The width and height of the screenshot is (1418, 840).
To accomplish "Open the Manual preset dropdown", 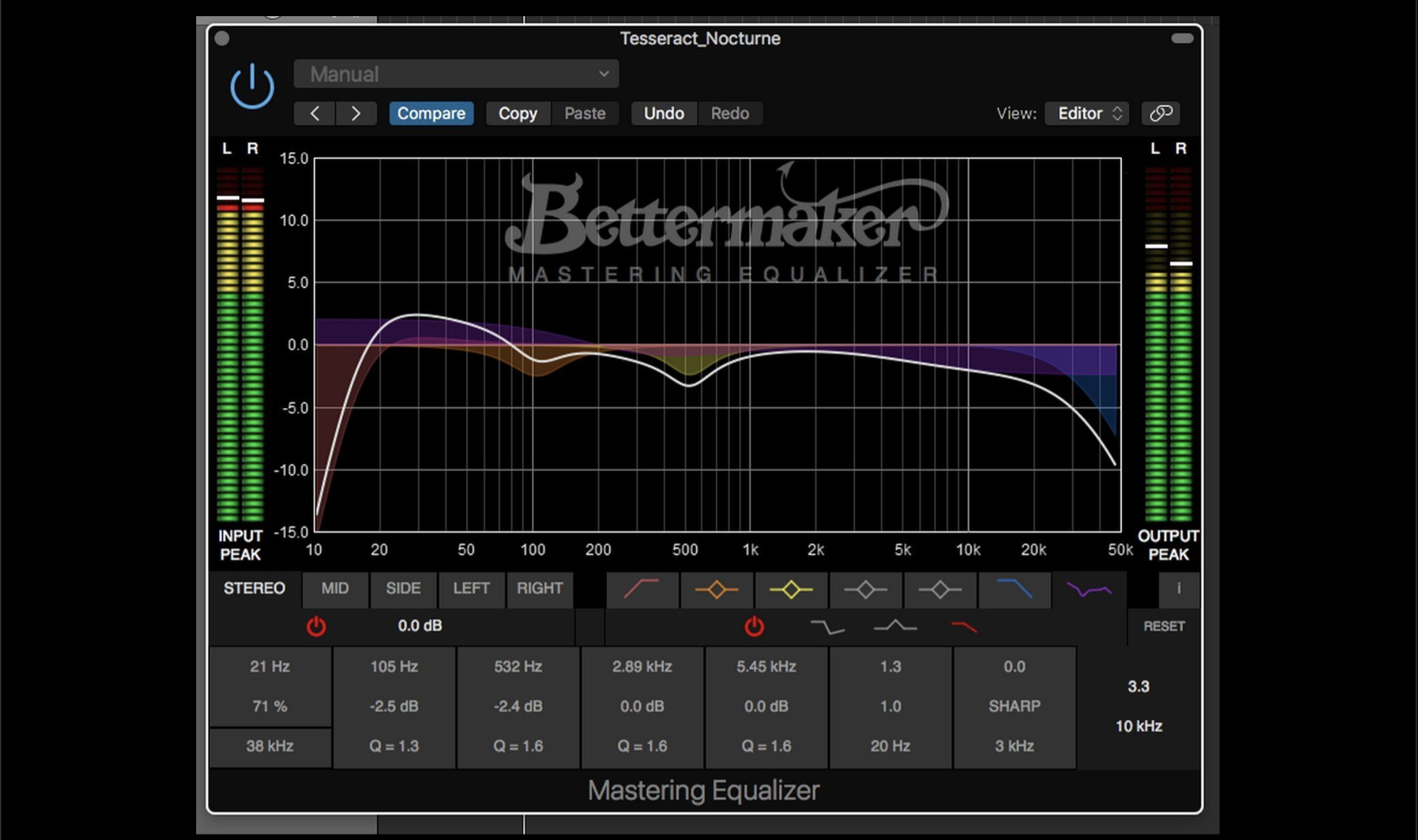I will [x=456, y=74].
